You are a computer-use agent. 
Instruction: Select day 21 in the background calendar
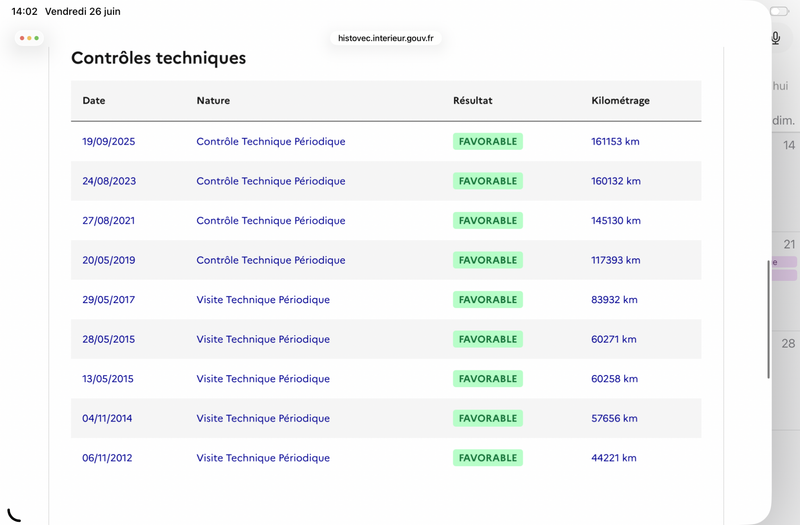click(789, 244)
